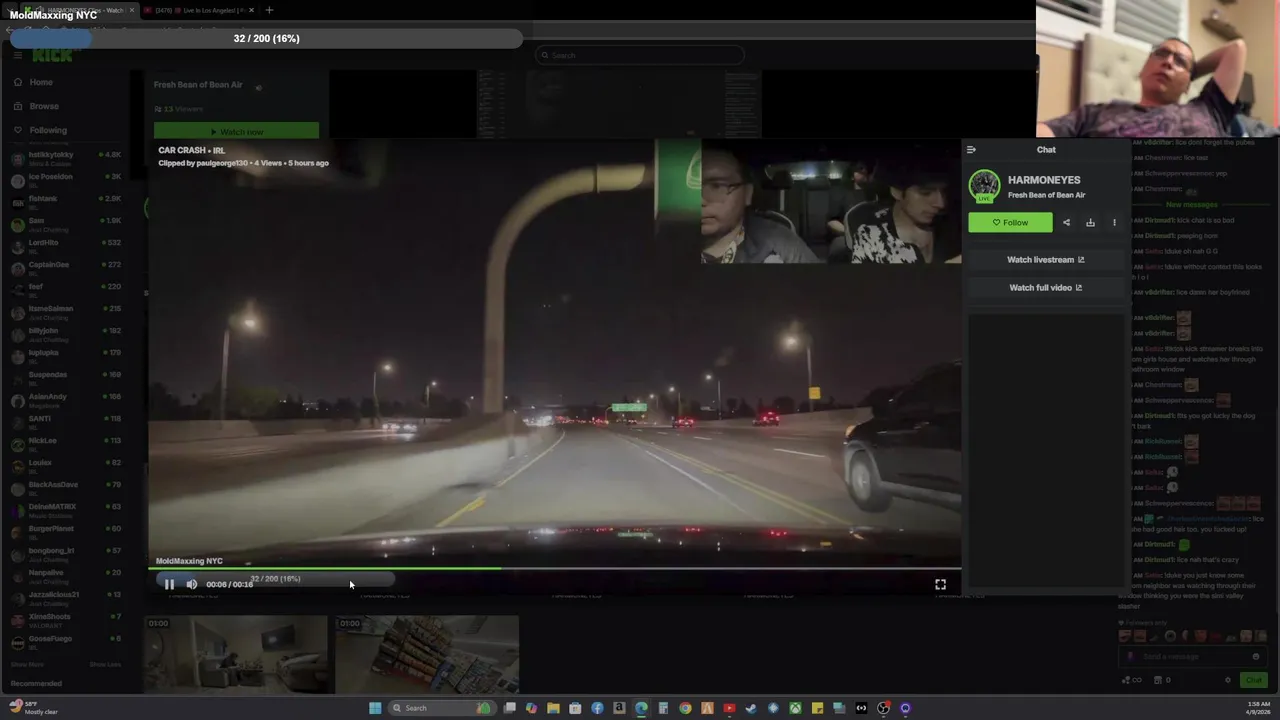
Task: Mute the clip volume speaker icon
Action: point(191,584)
